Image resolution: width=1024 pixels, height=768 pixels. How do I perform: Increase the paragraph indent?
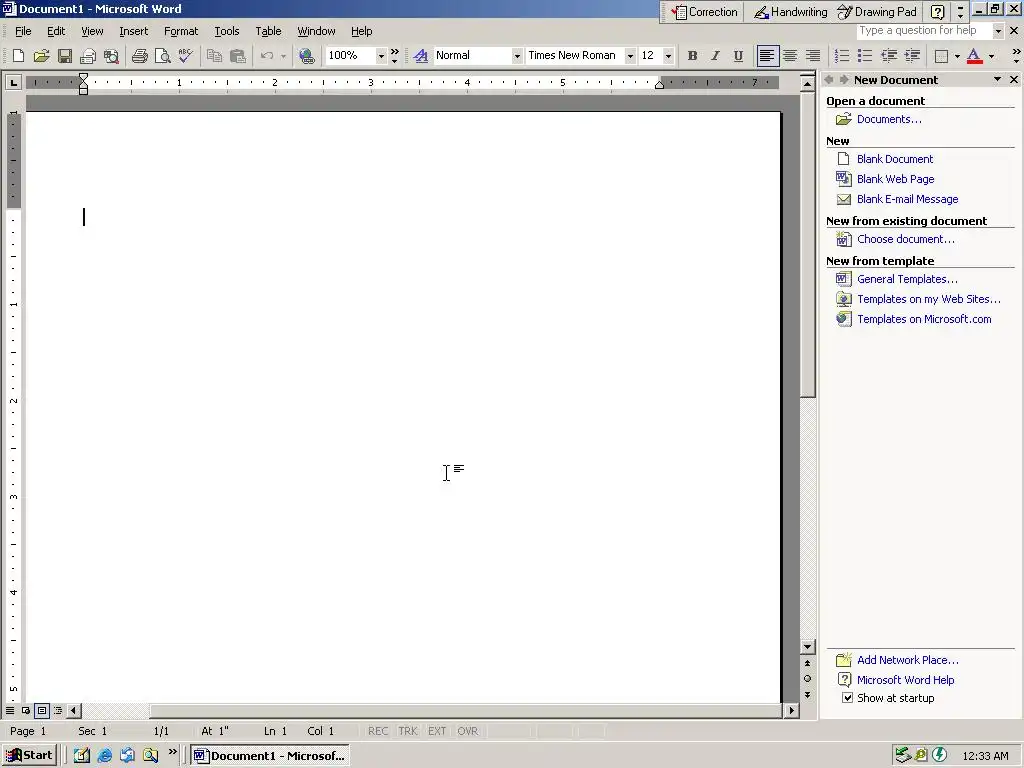tap(912, 56)
